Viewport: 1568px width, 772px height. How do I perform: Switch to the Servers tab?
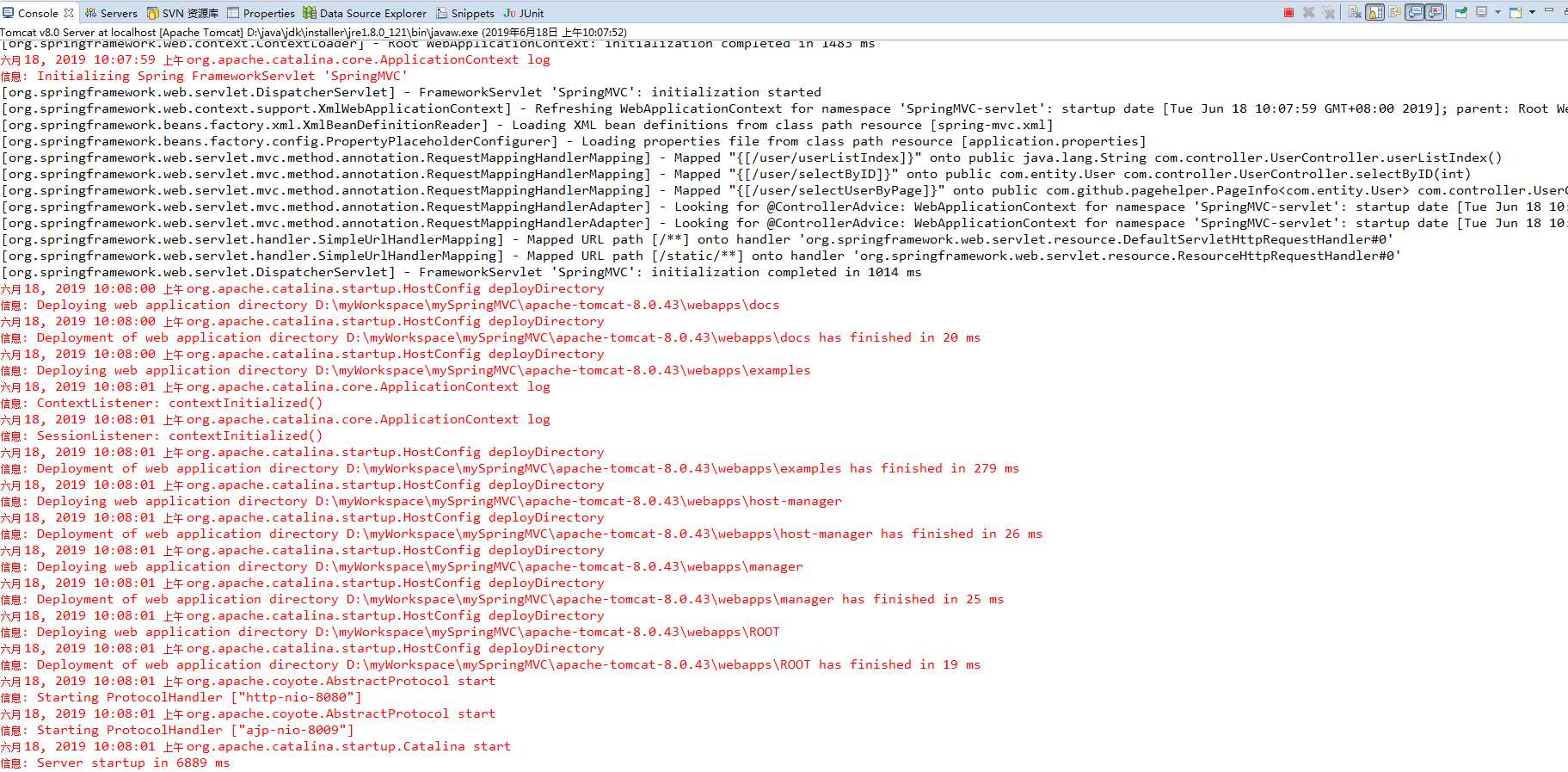[111, 13]
